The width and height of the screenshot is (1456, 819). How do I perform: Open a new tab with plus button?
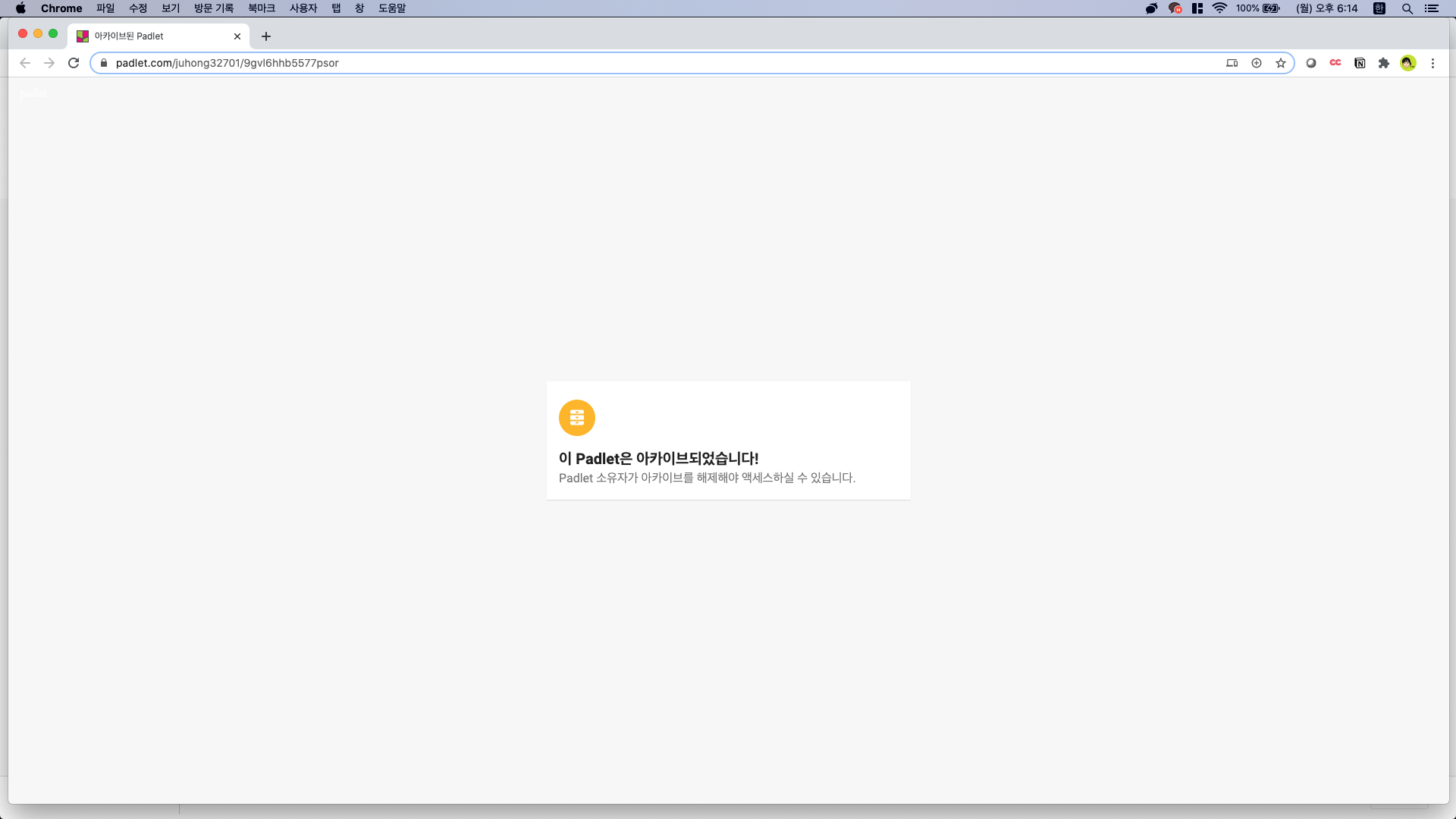point(266,36)
